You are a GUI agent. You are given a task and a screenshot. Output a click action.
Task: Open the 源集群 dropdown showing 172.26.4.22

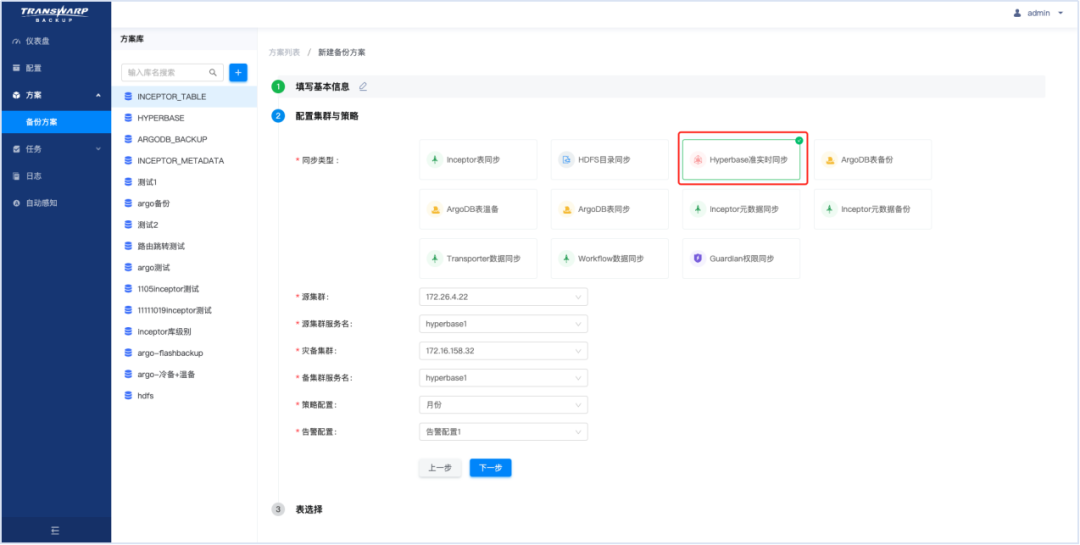point(503,297)
